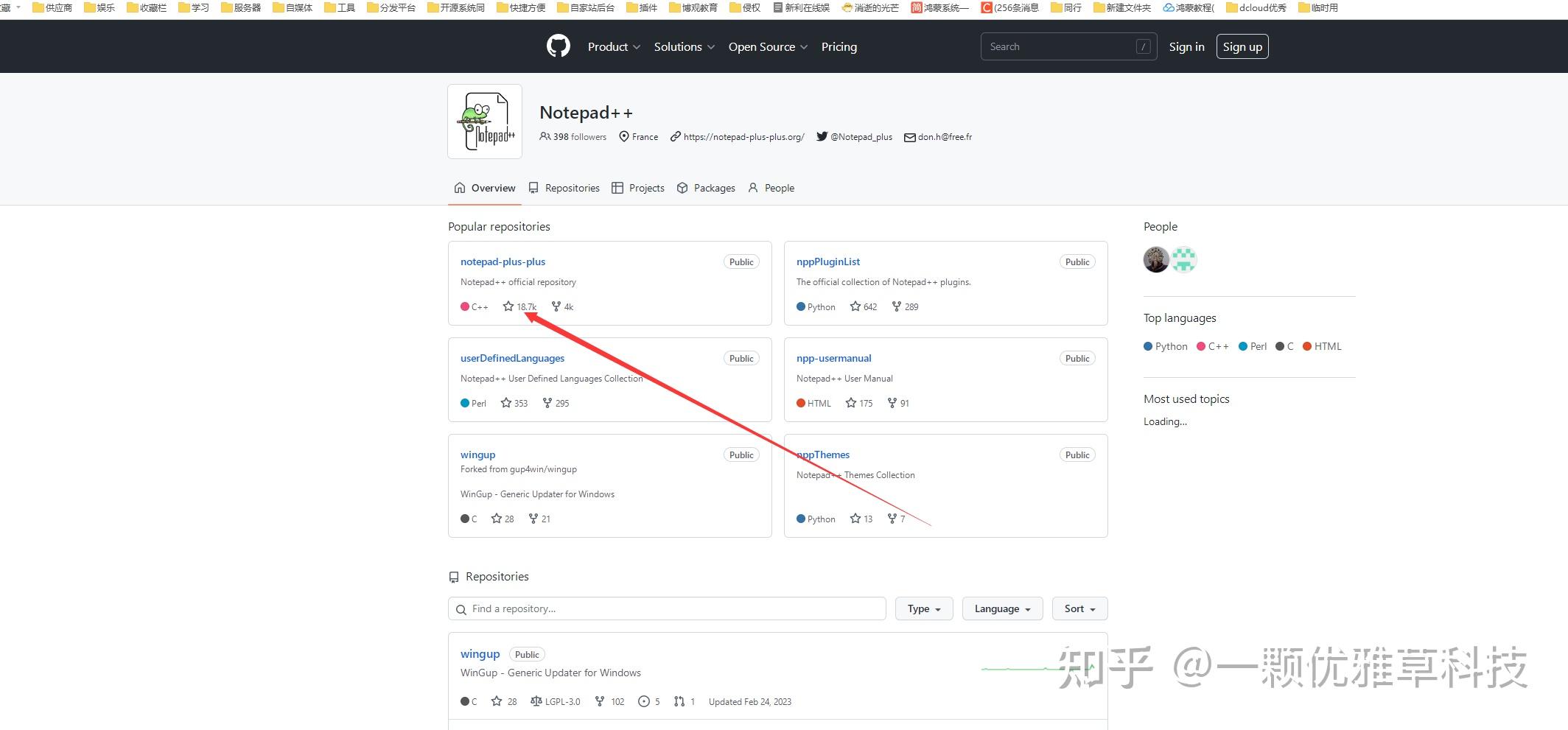Click the email icon beside don.h@free.fr

(909, 136)
